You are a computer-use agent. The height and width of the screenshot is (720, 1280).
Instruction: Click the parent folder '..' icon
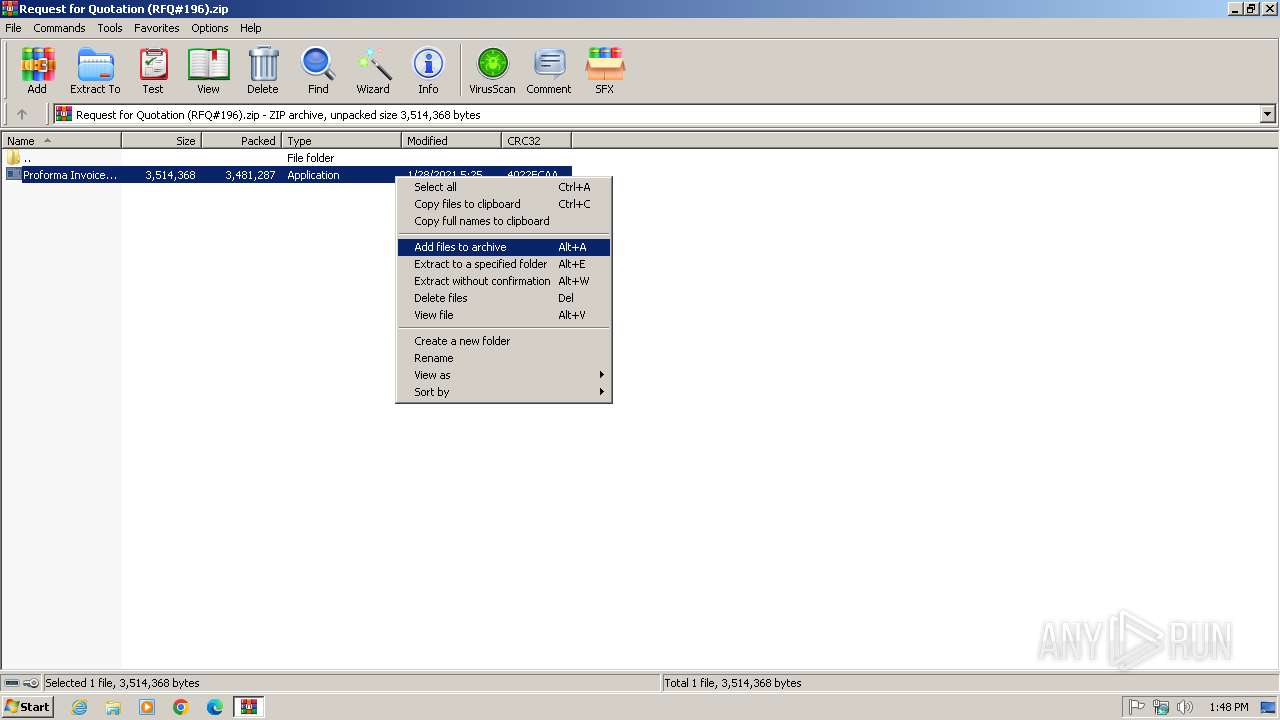pos(13,158)
